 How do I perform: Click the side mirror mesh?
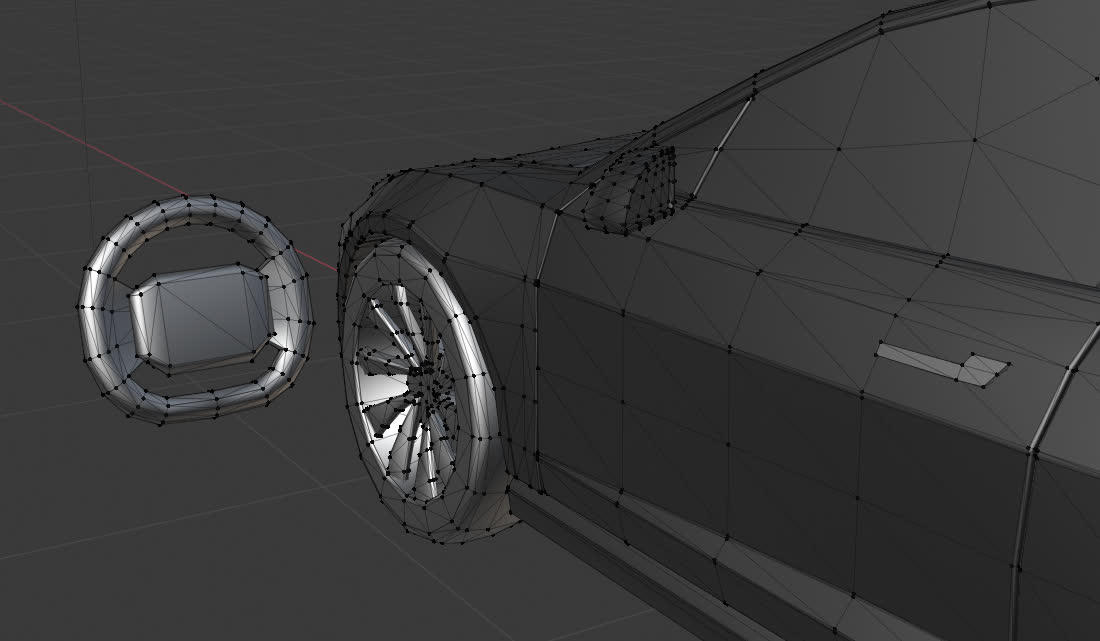click(630, 190)
